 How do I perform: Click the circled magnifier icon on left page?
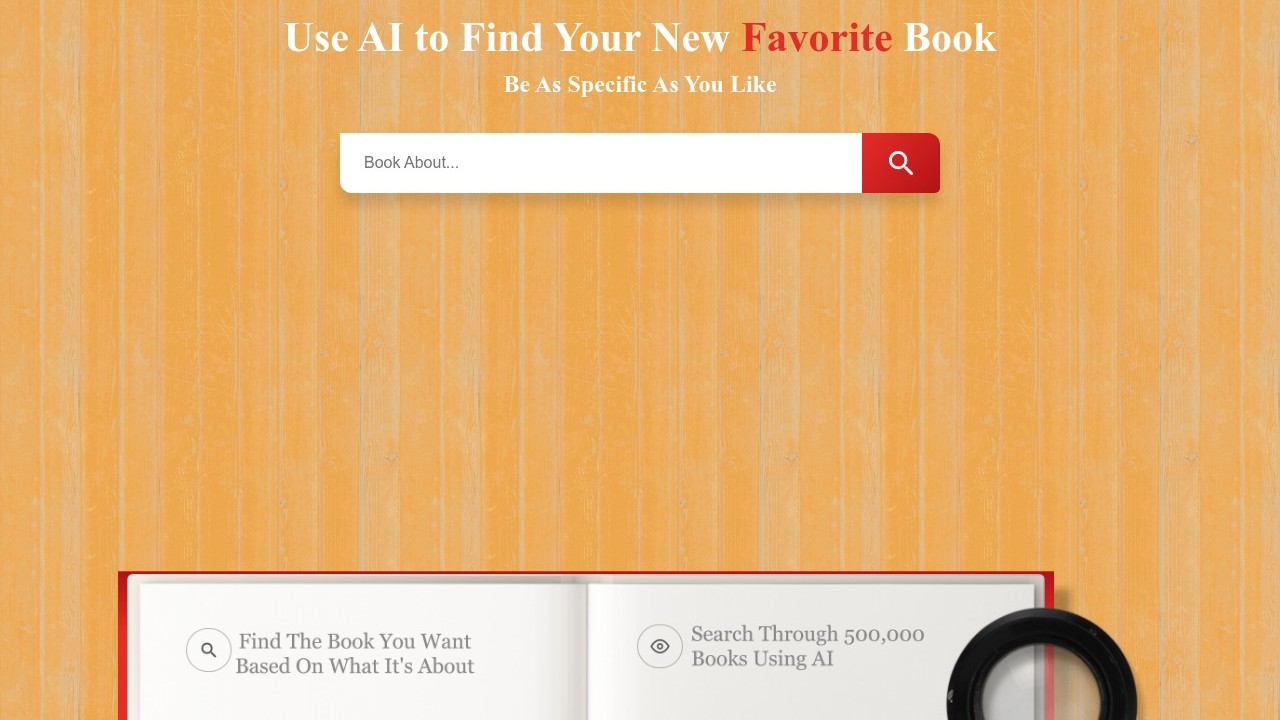click(x=209, y=650)
